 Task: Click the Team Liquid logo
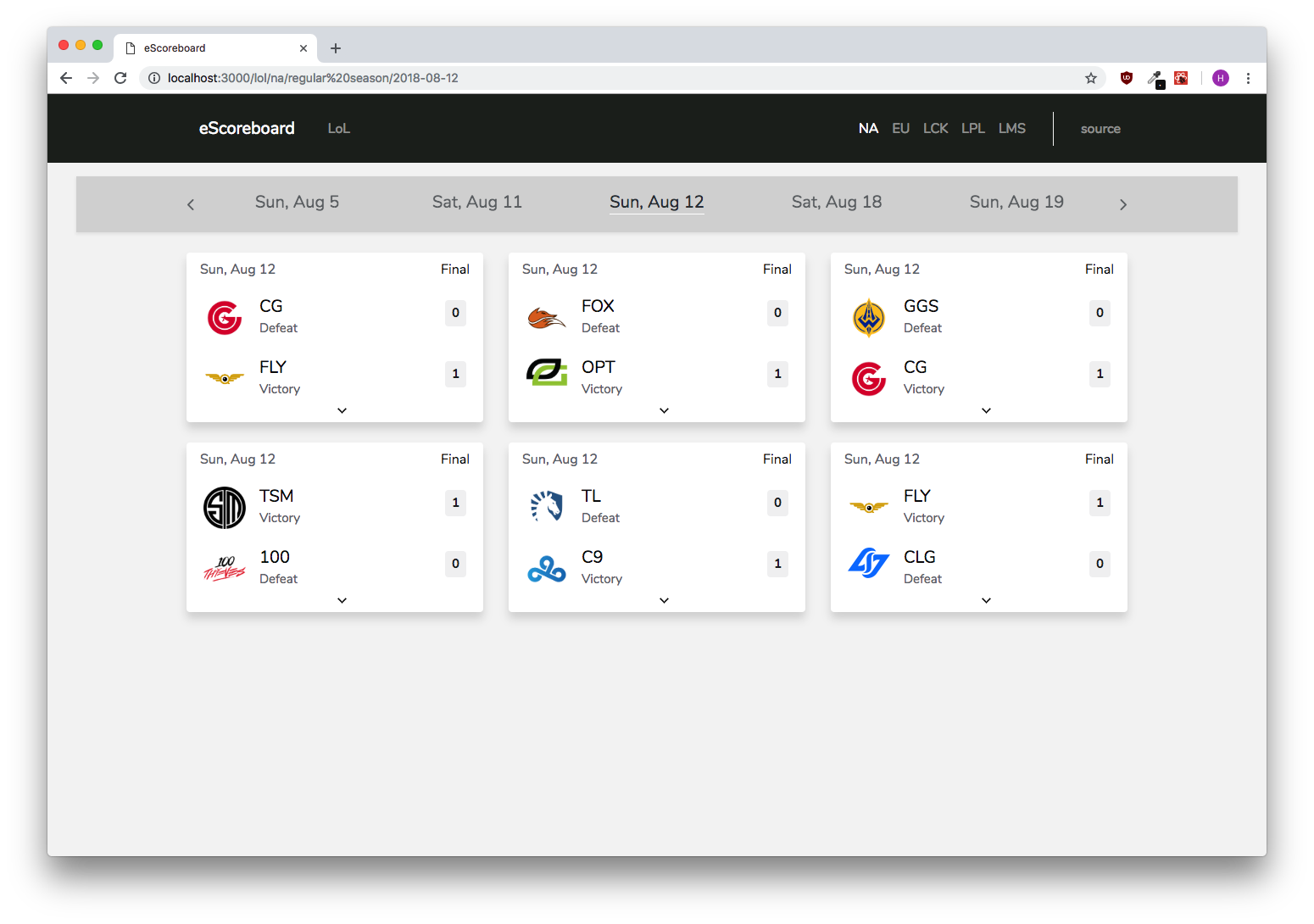click(x=547, y=506)
